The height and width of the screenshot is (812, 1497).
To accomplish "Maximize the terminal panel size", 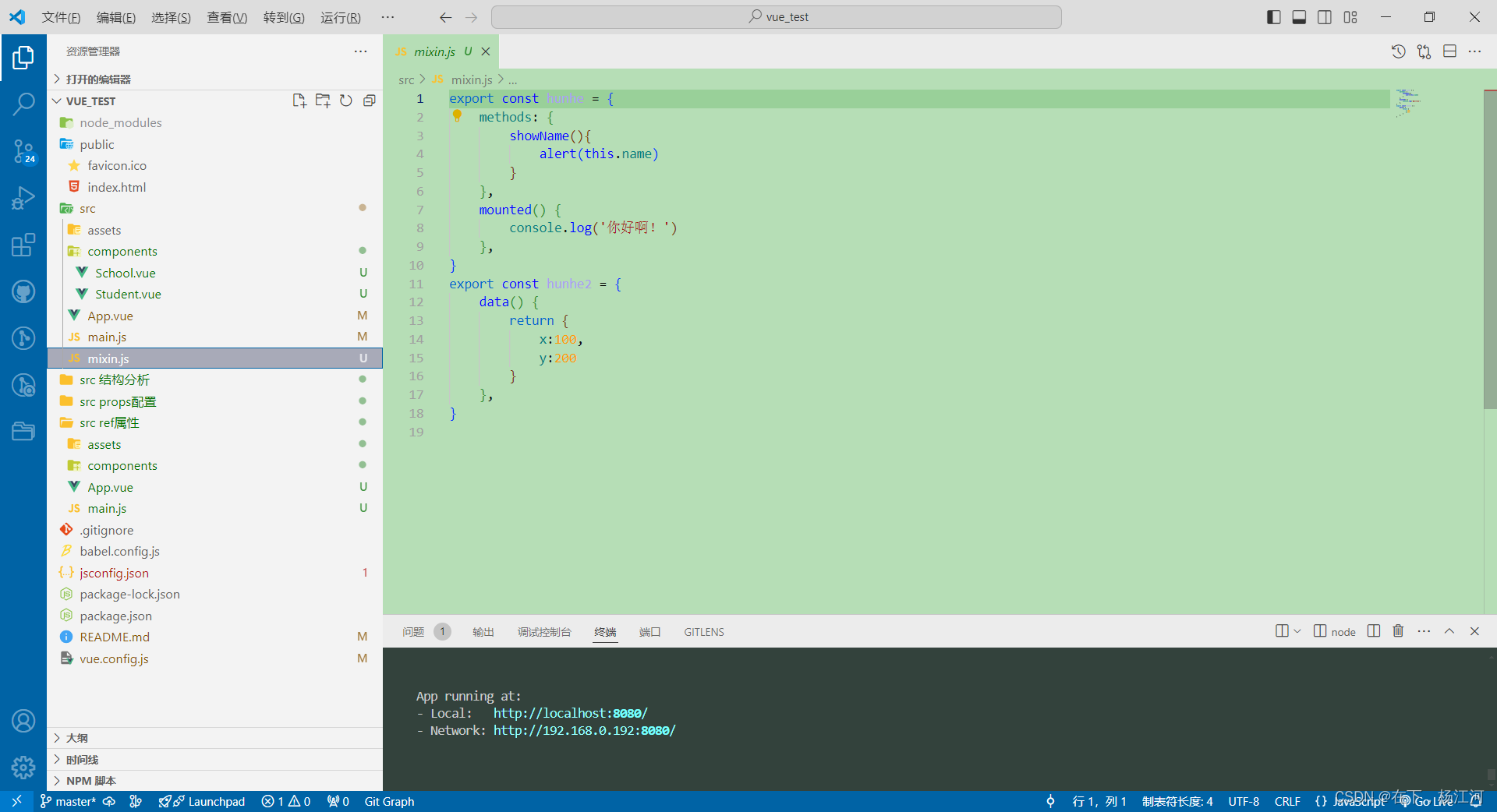I will pos(1449,631).
